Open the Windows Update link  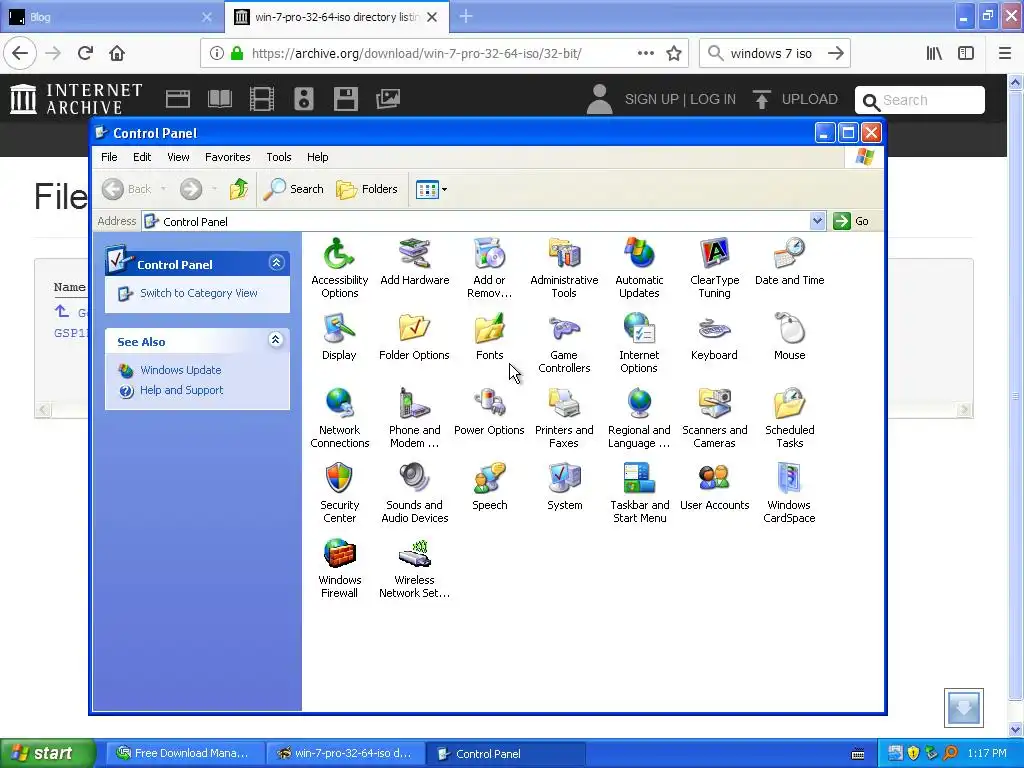181,370
